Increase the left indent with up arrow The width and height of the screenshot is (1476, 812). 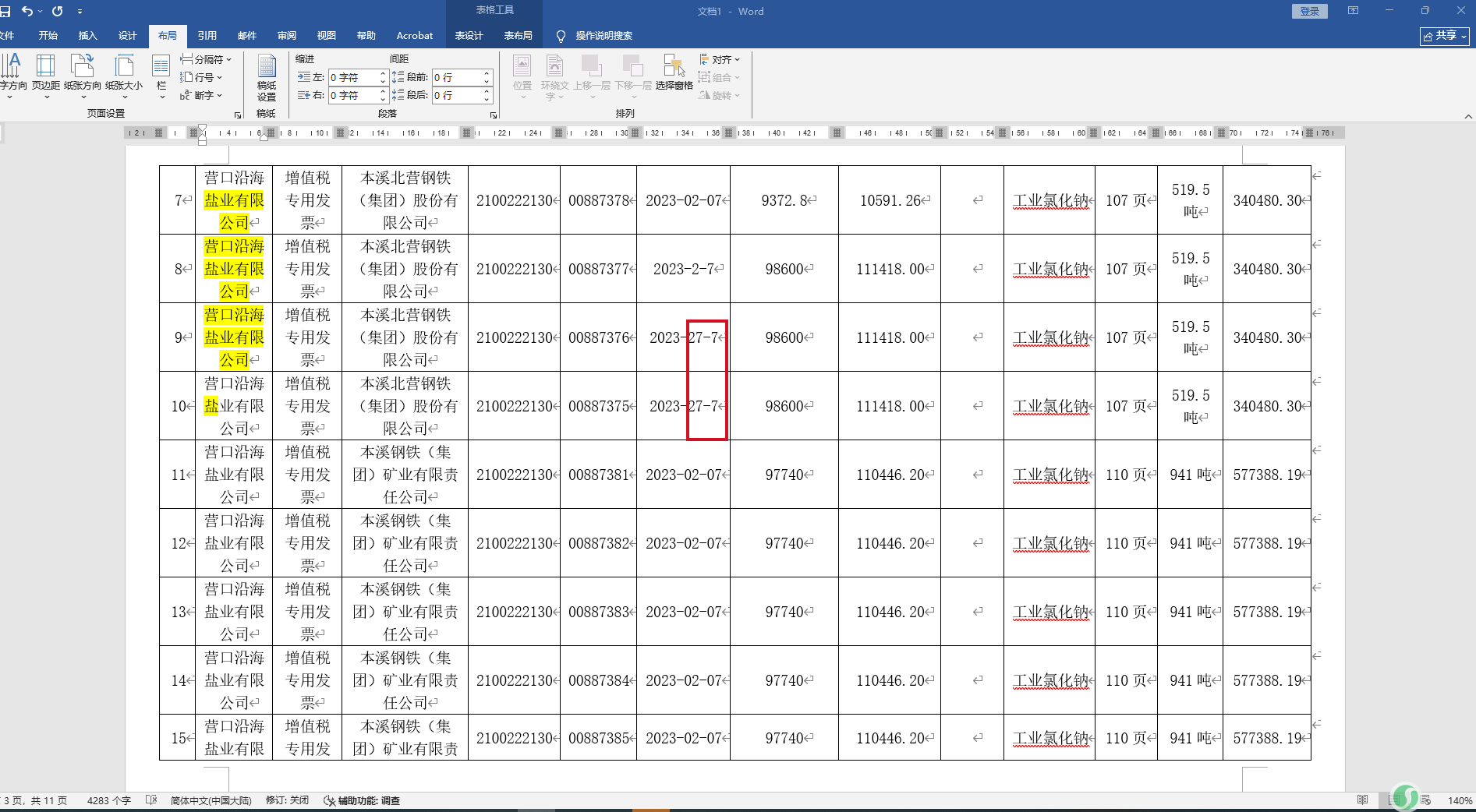[x=383, y=73]
